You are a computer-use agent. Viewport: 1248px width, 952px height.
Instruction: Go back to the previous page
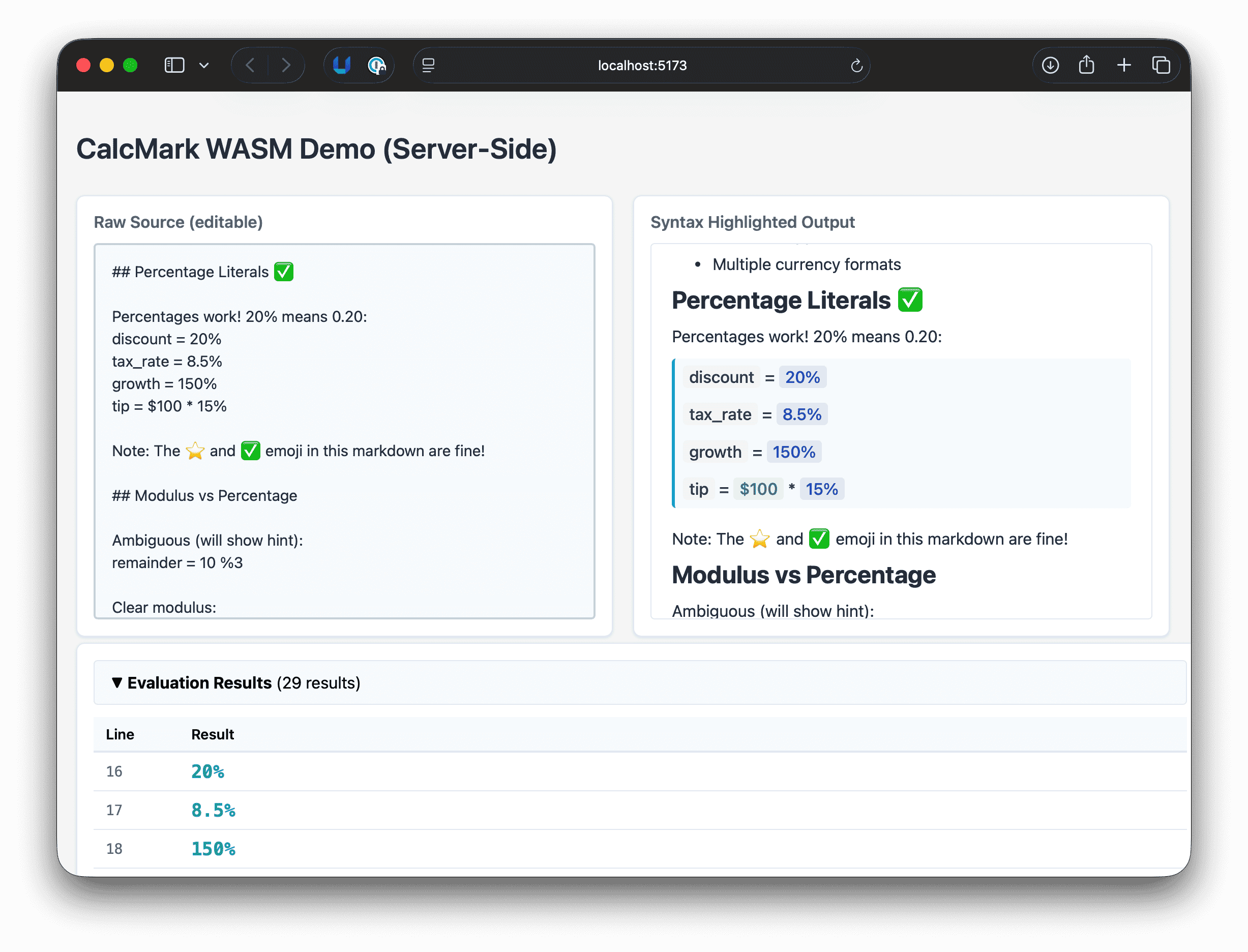click(x=250, y=65)
